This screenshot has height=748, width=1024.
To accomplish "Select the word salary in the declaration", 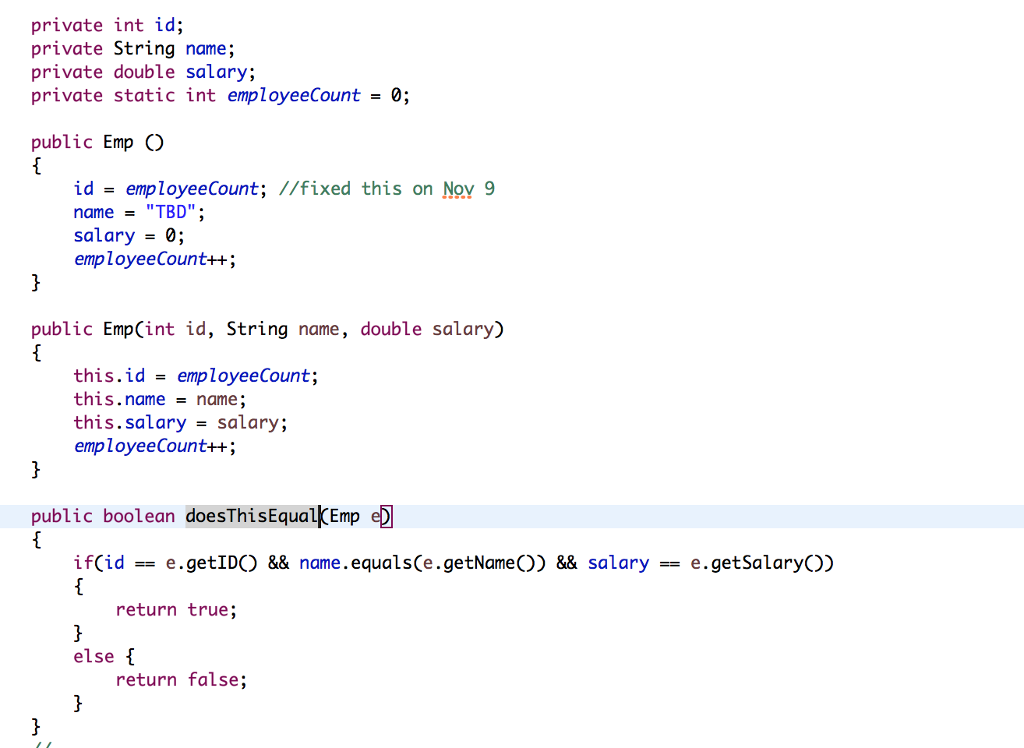I will click(x=215, y=71).
